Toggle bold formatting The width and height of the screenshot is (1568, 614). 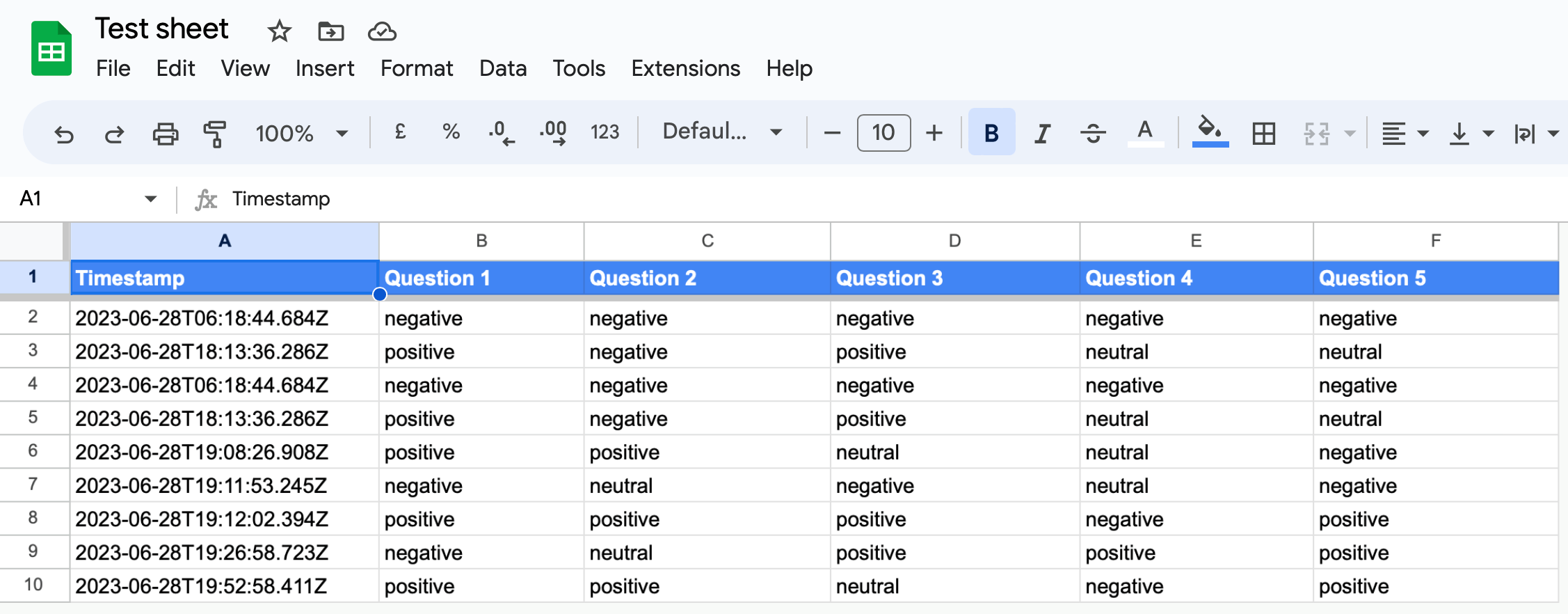(992, 132)
